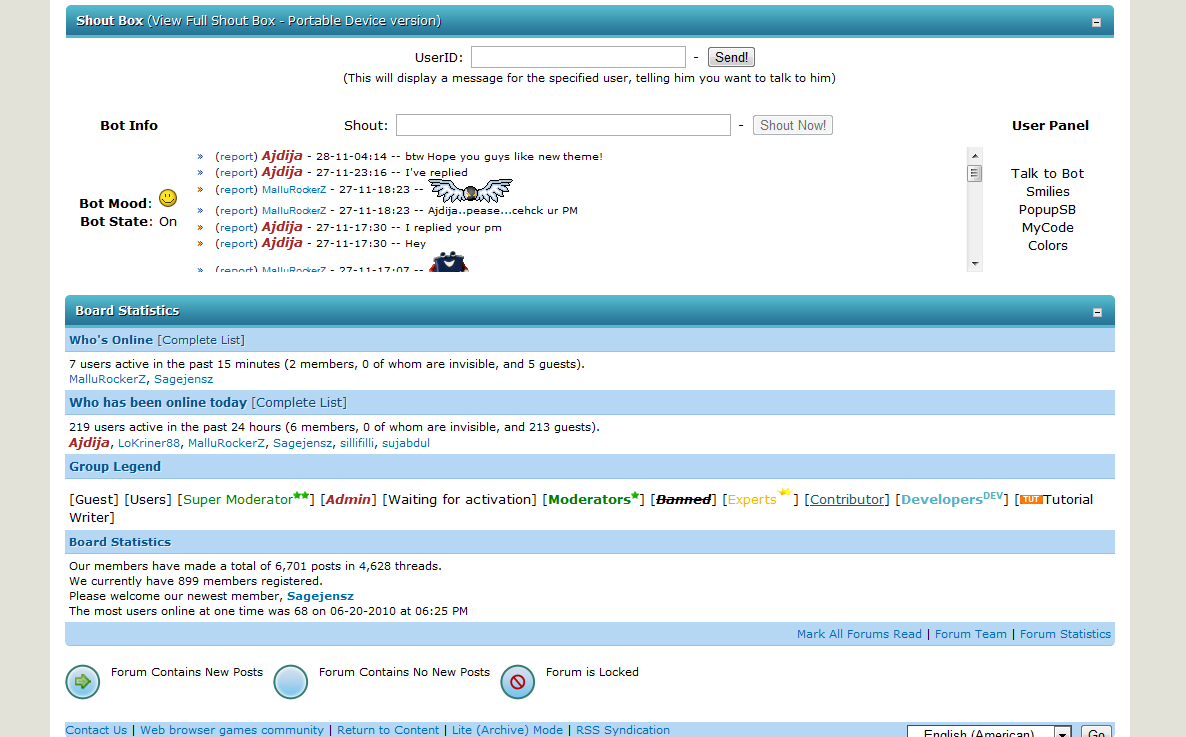Open Smilies from the User Panel
This screenshot has width=1186, height=737.
coord(1047,192)
